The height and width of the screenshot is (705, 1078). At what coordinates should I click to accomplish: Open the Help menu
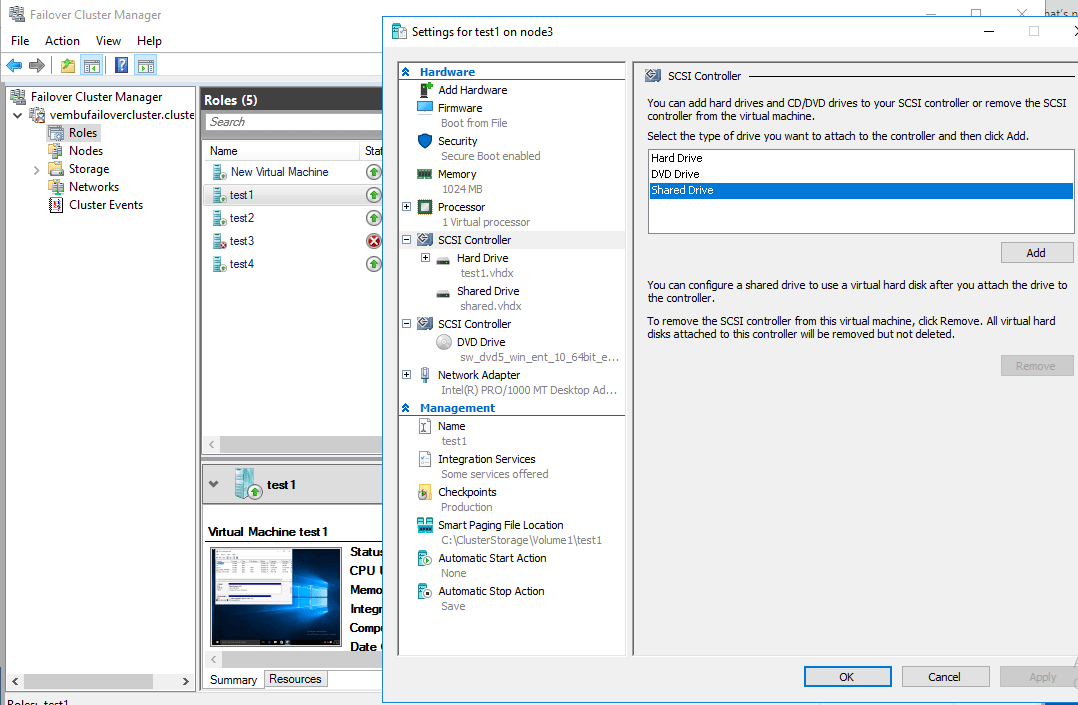click(149, 41)
